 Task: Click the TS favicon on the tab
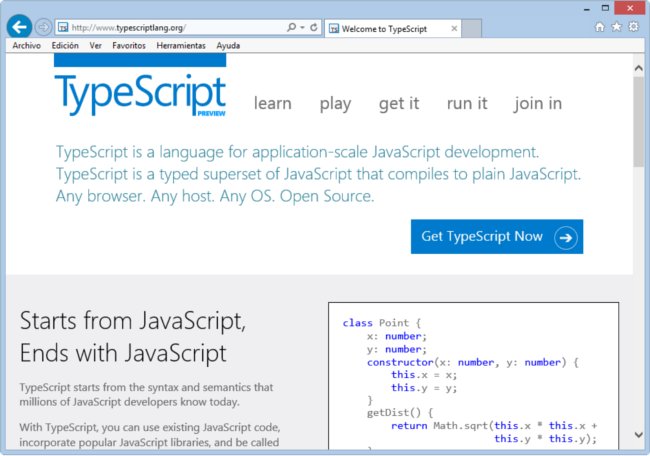pos(334,29)
